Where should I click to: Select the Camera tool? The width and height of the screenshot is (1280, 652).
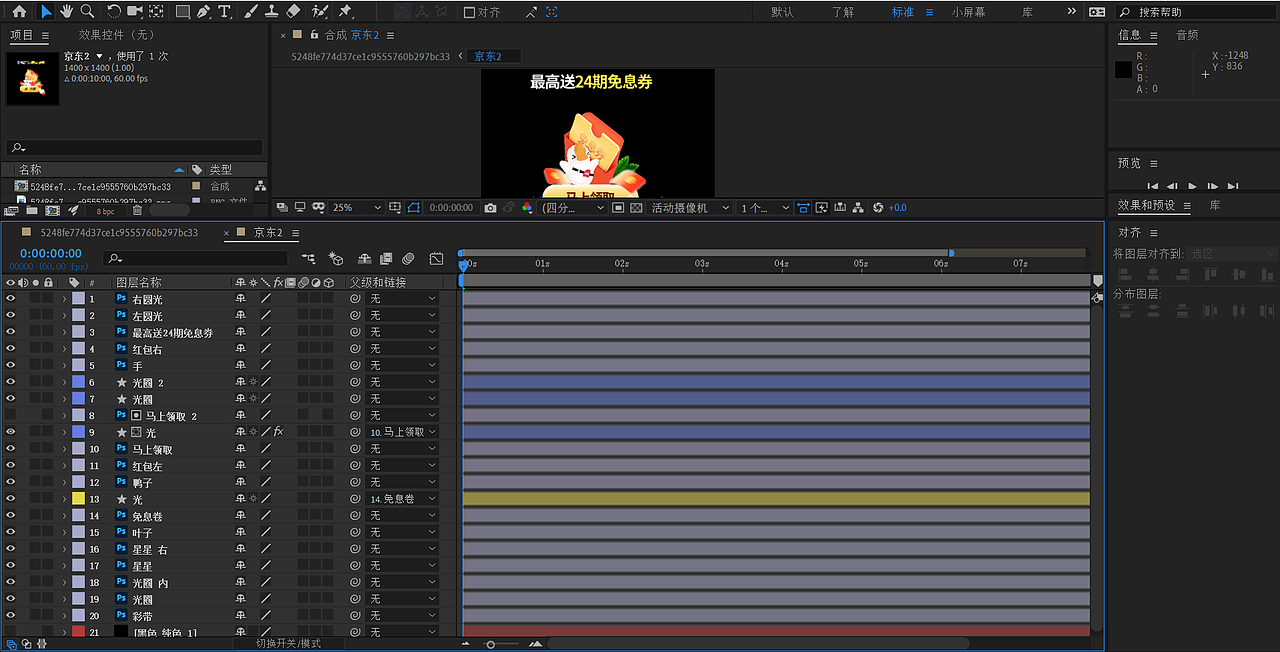135,12
